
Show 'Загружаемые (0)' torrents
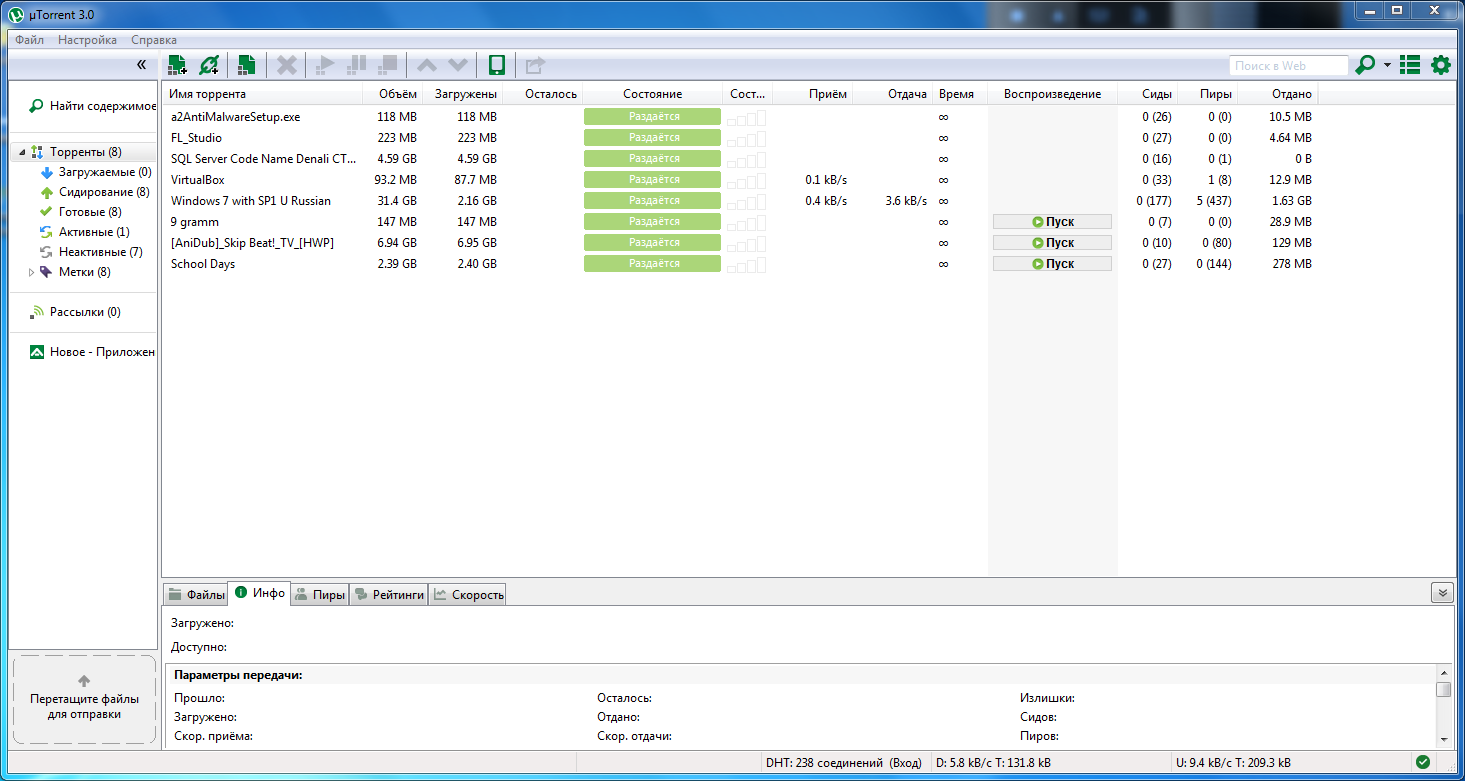(96, 172)
